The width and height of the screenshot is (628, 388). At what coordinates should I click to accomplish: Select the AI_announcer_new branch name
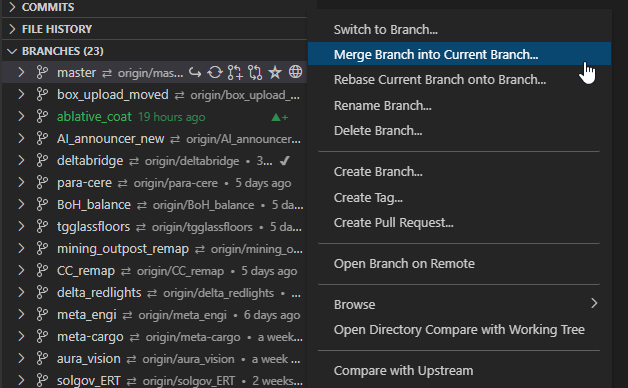pyautogui.click(x=111, y=139)
